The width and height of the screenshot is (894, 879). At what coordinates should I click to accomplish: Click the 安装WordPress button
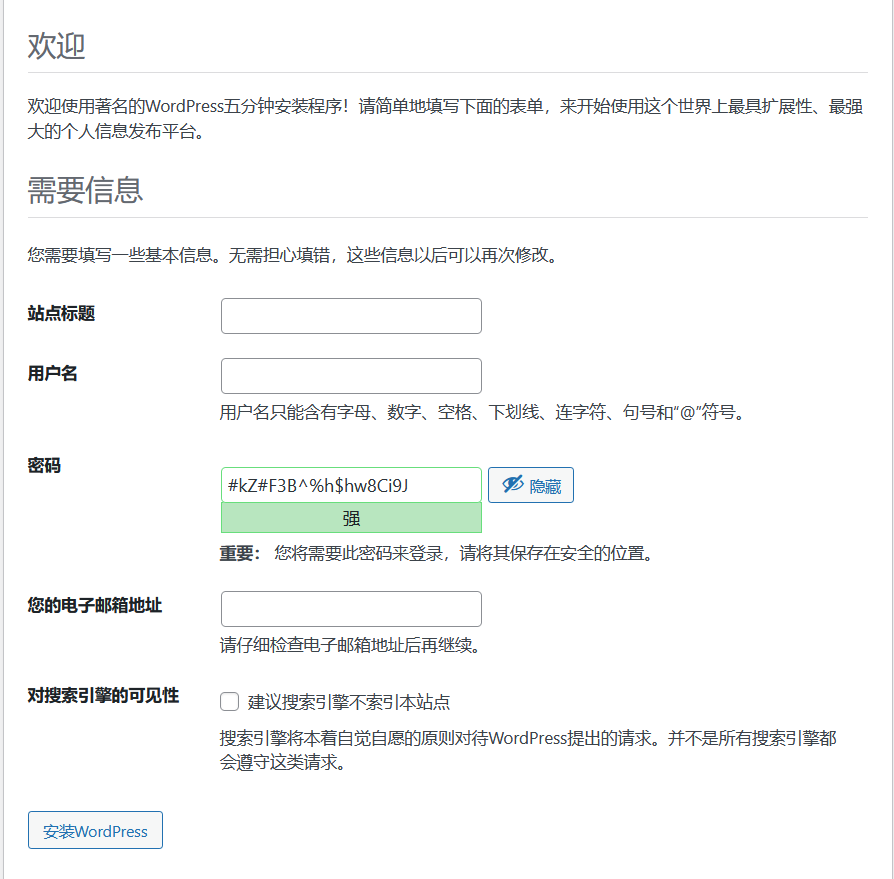[x=95, y=830]
